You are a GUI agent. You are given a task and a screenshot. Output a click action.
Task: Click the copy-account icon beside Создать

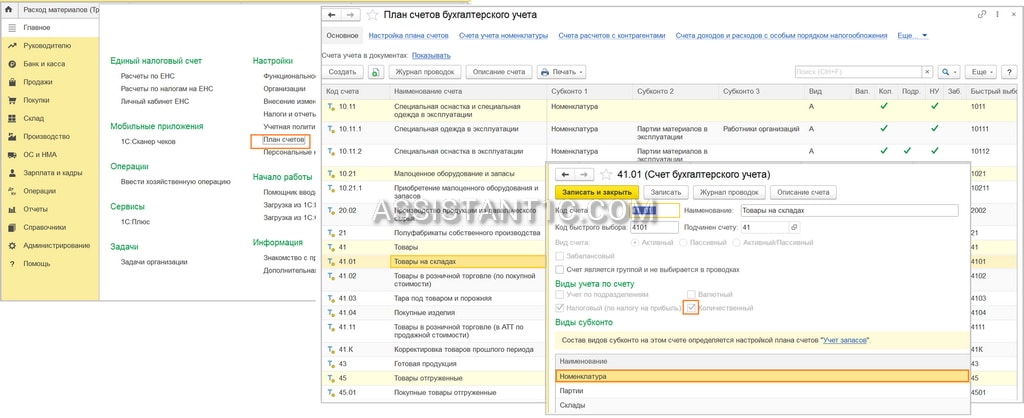tap(376, 72)
